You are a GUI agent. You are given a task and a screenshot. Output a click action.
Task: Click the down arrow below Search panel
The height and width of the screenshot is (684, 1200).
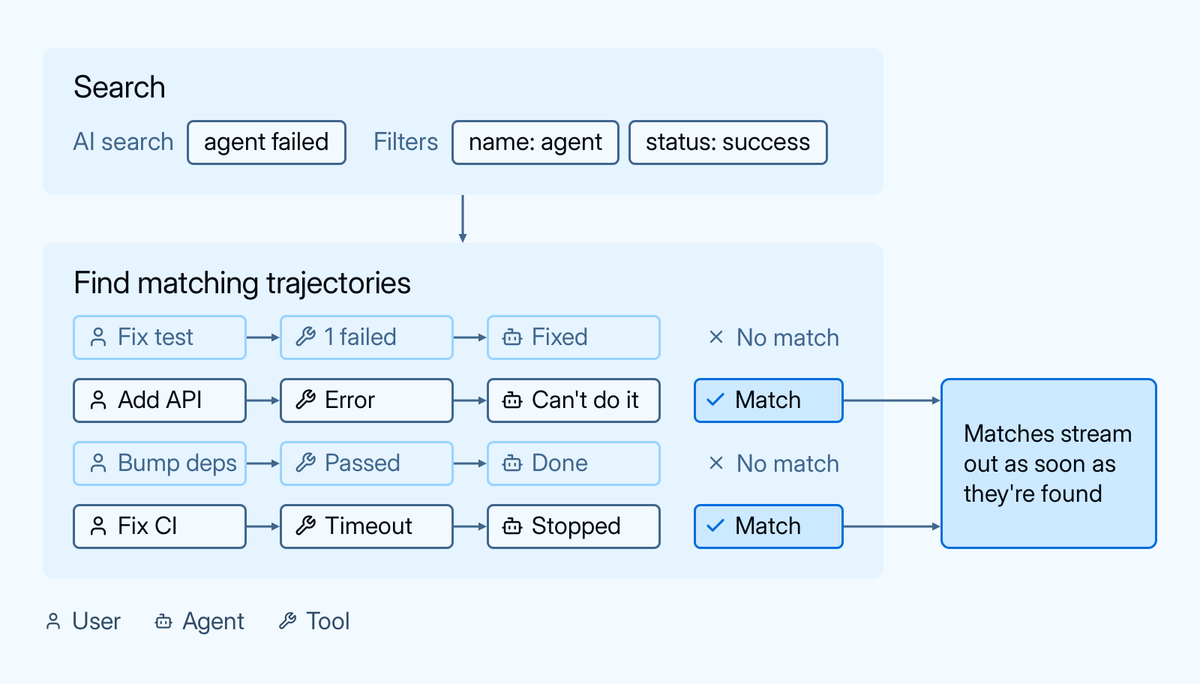[462, 219]
